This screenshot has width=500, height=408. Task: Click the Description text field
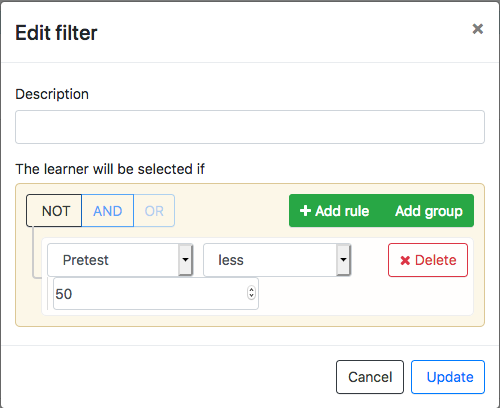tap(250, 127)
